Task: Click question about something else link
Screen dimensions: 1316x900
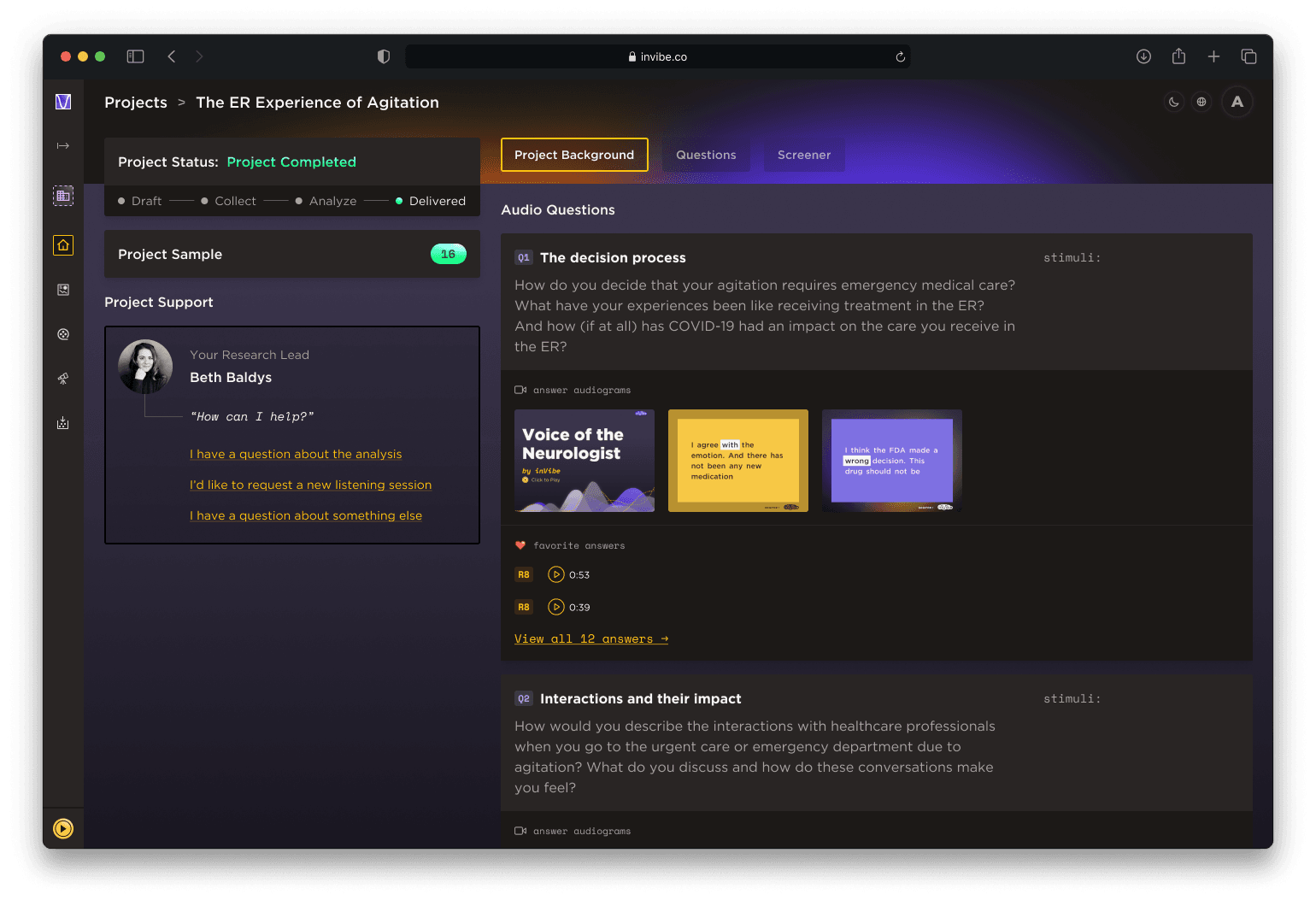Action: click(306, 515)
